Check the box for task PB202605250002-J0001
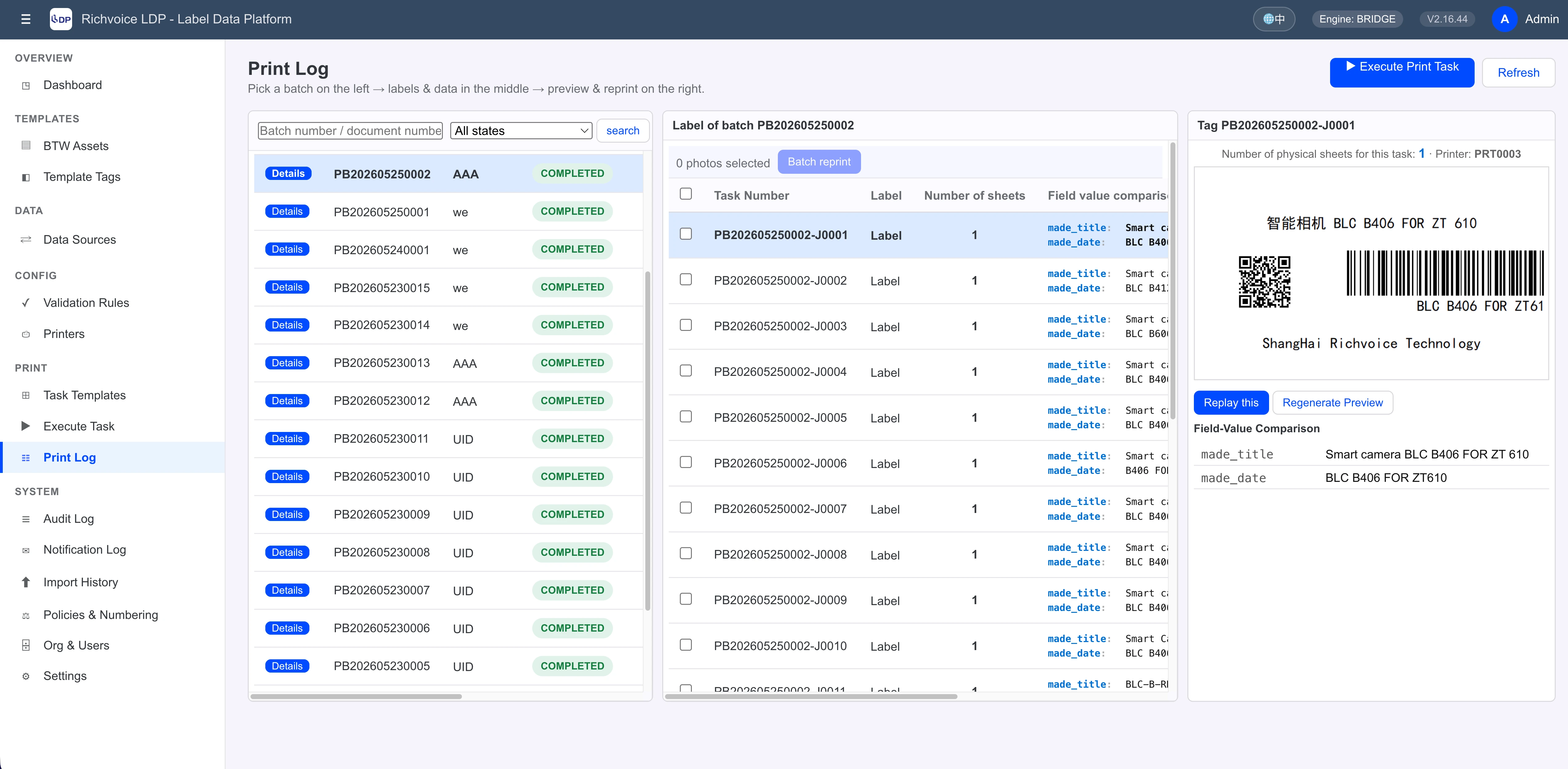Screen dimensions: 1568x769 [686, 234]
